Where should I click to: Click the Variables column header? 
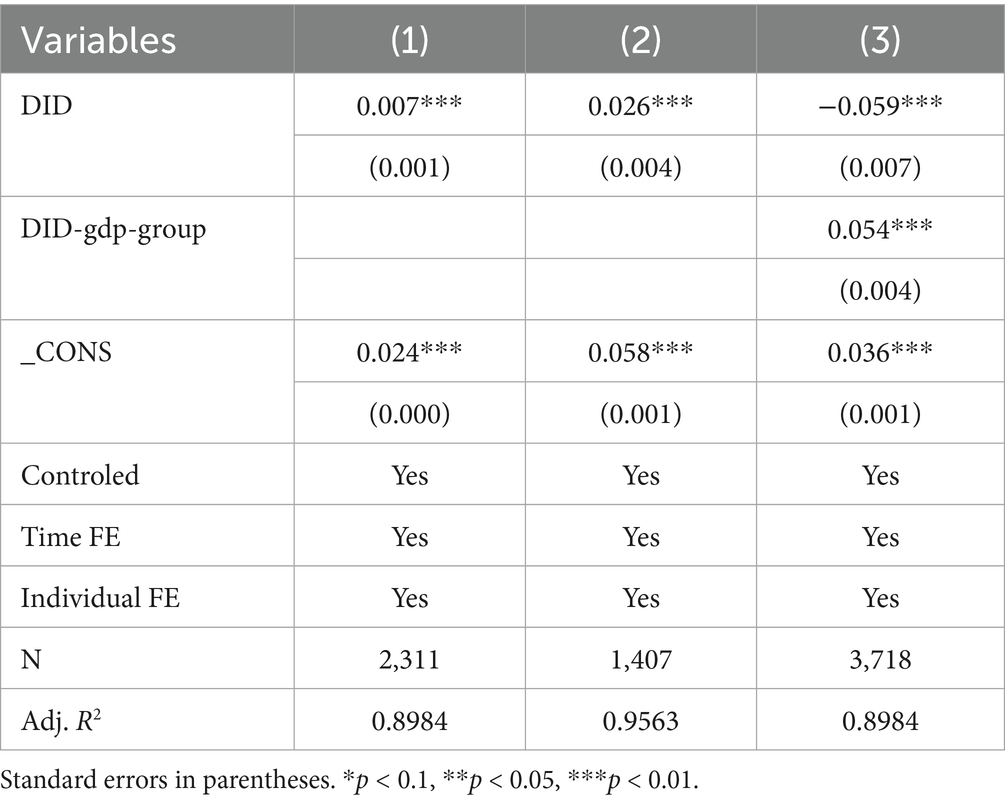point(99,39)
